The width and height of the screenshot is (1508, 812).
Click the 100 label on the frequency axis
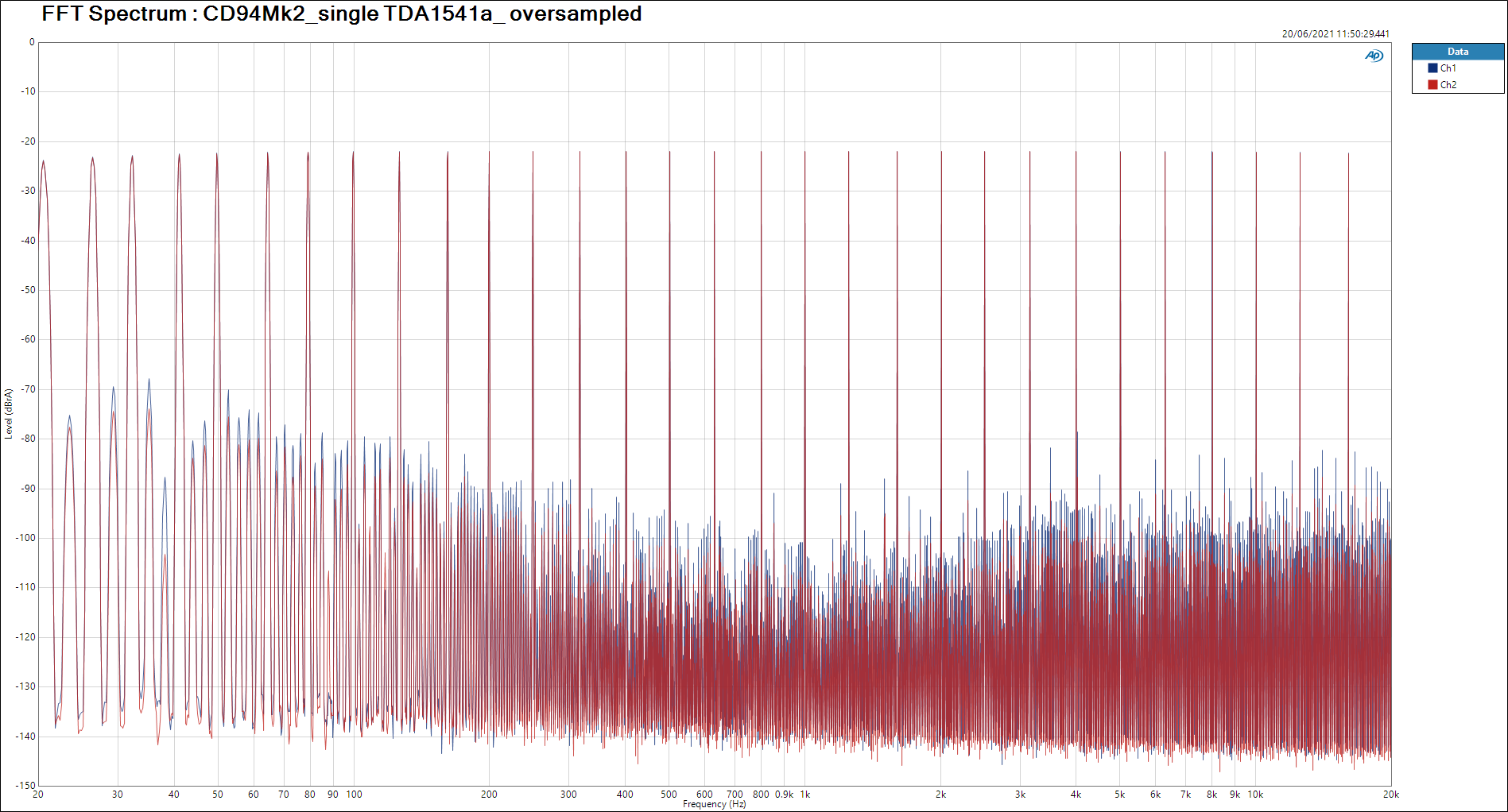click(354, 795)
